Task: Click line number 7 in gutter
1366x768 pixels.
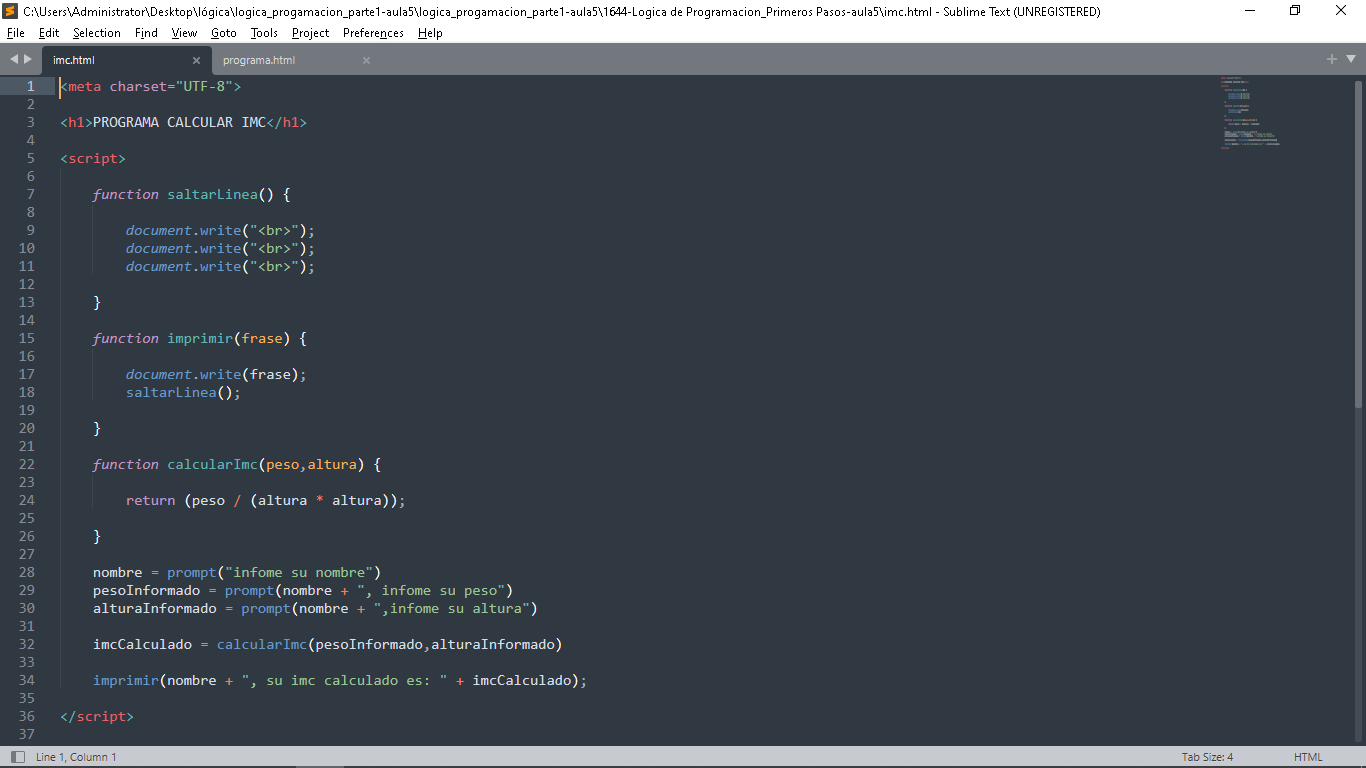Action: click(x=31, y=194)
